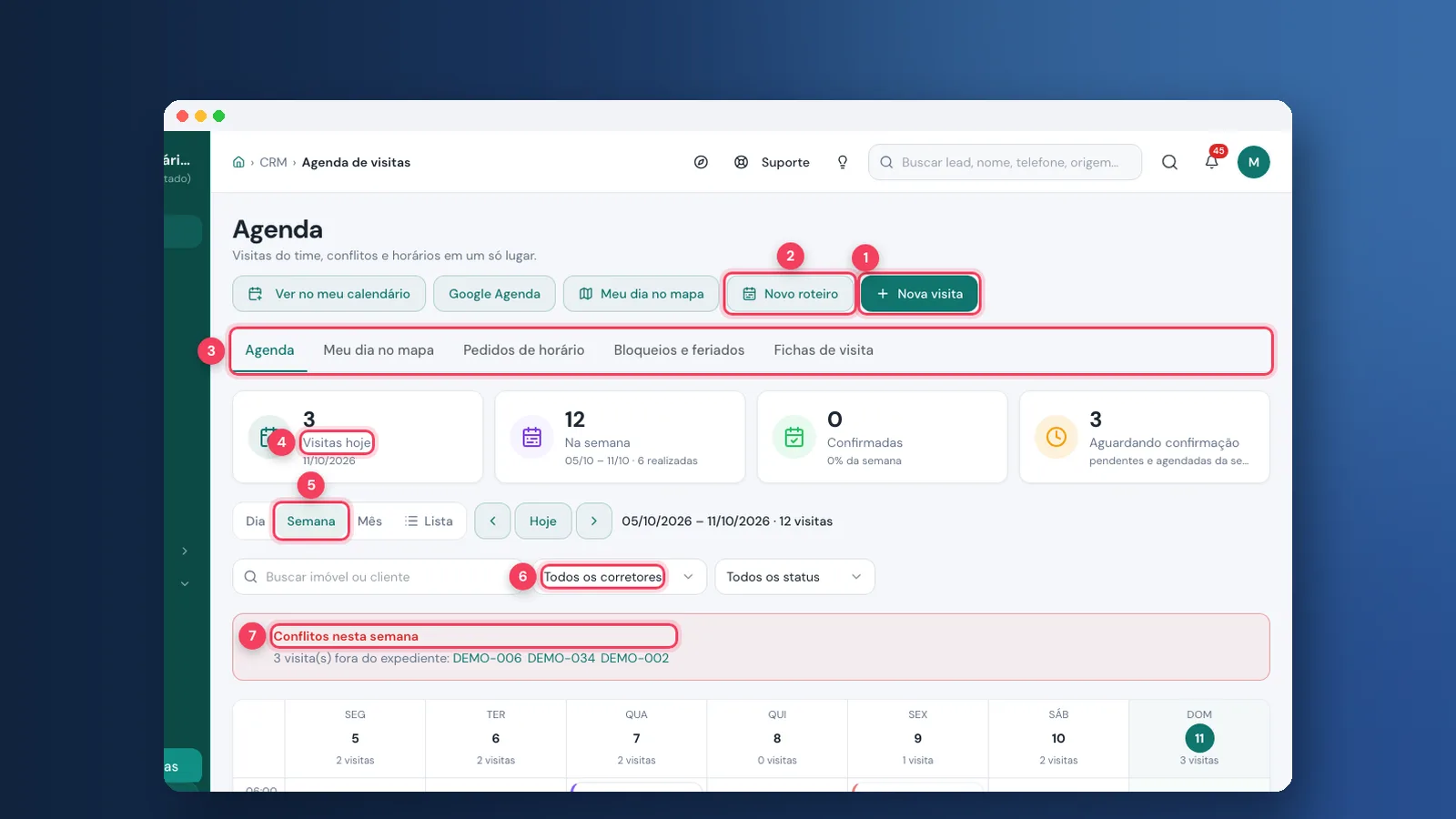Image resolution: width=1456 pixels, height=819 pixels.
Task: Open the compass explore icon
Action: tap(701, 162)
